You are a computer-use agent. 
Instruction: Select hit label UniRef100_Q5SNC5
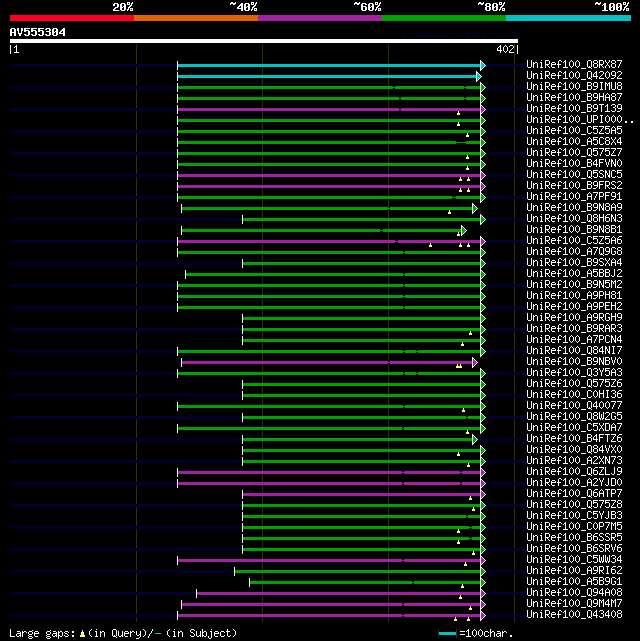pyautogui.click(x=574, y=175)
